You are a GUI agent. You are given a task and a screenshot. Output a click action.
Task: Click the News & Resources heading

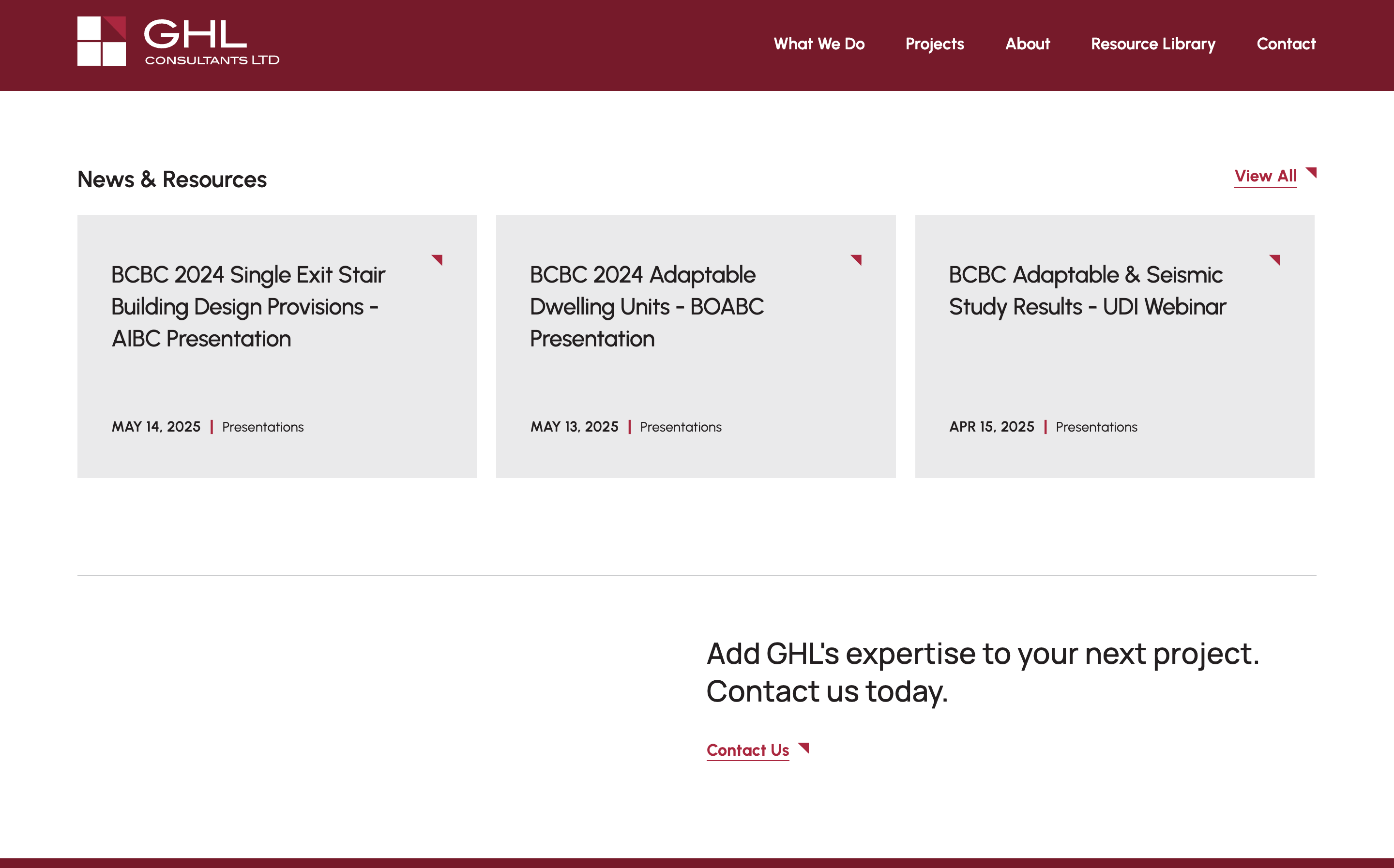coord(172,179)
